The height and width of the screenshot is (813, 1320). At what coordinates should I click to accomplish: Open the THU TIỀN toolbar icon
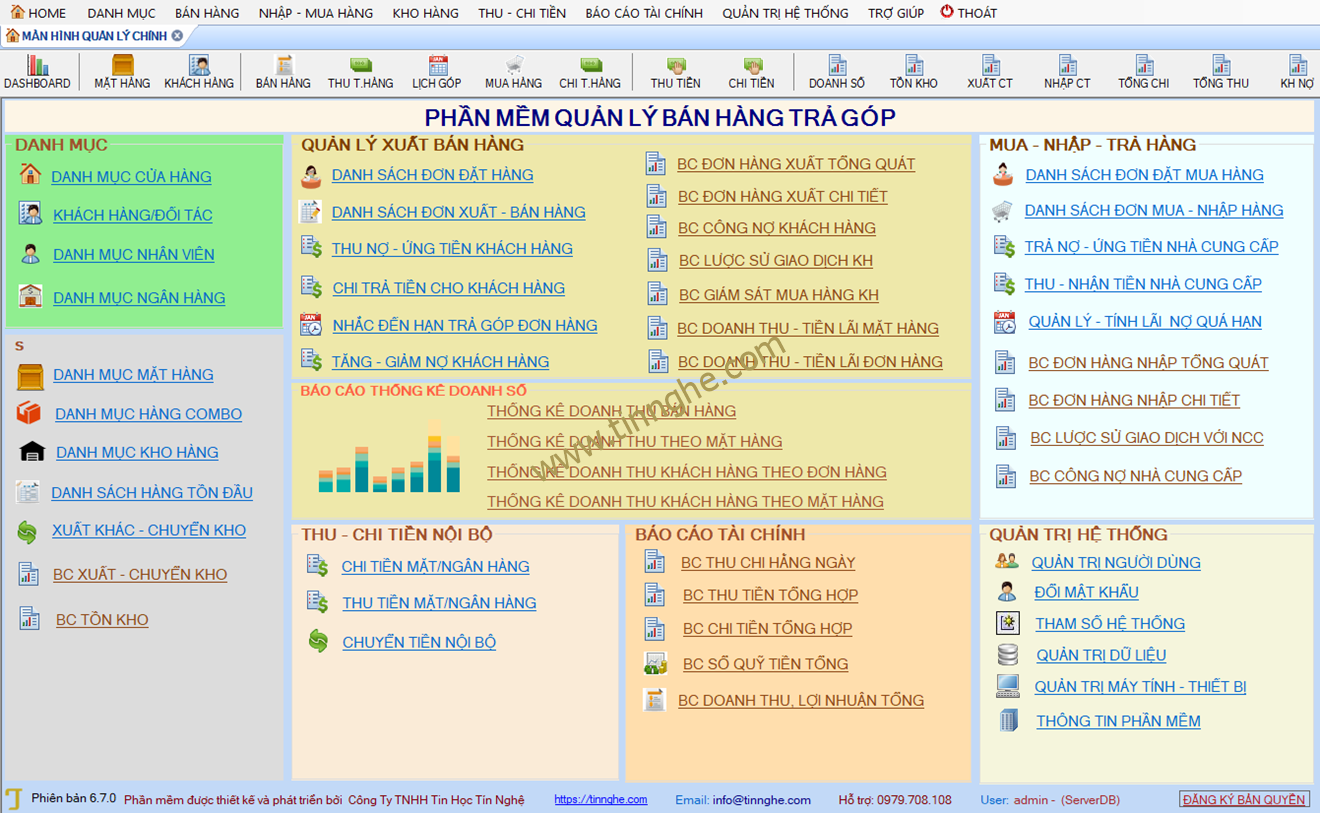tap(676, 73)
